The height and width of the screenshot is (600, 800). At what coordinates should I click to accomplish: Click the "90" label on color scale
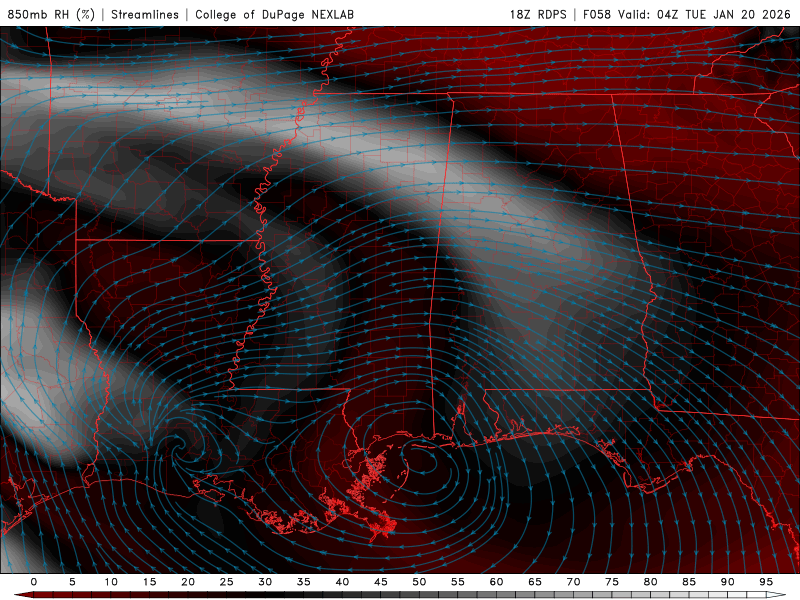[x=727, y=582]
